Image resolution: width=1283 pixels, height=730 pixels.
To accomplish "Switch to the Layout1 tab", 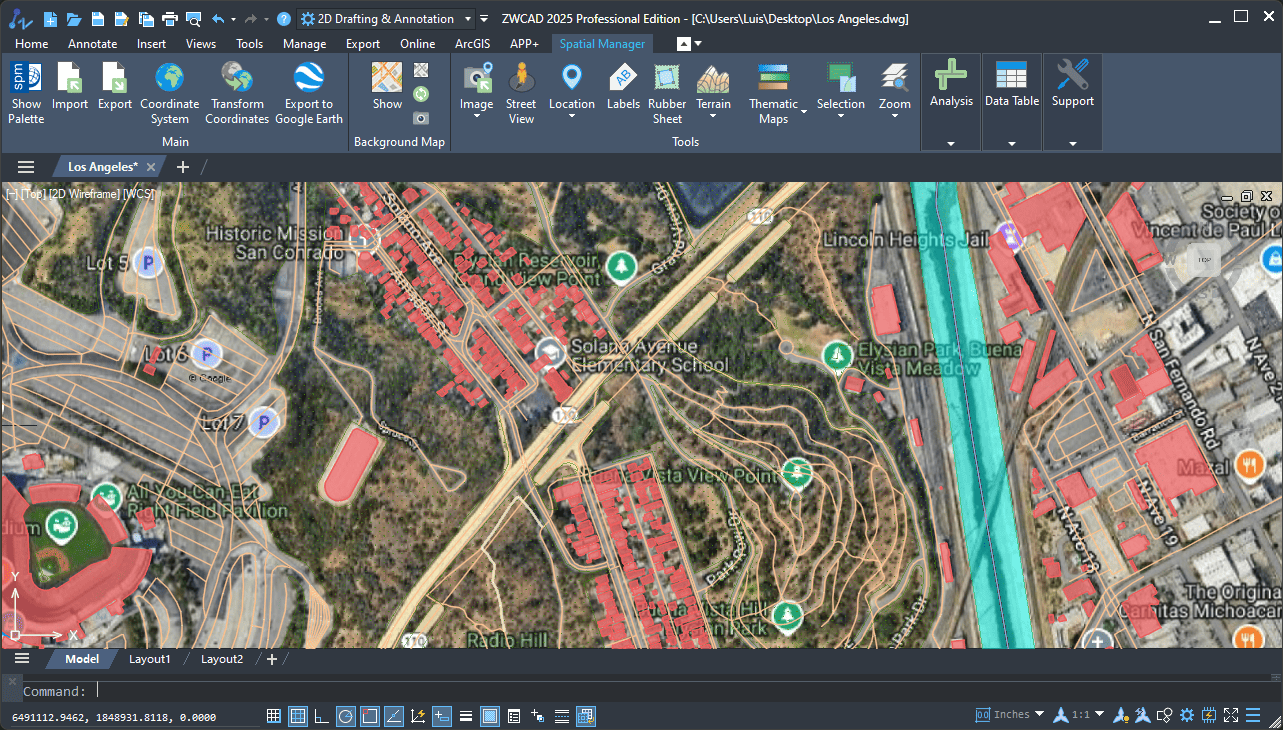I will coord(150,659).
